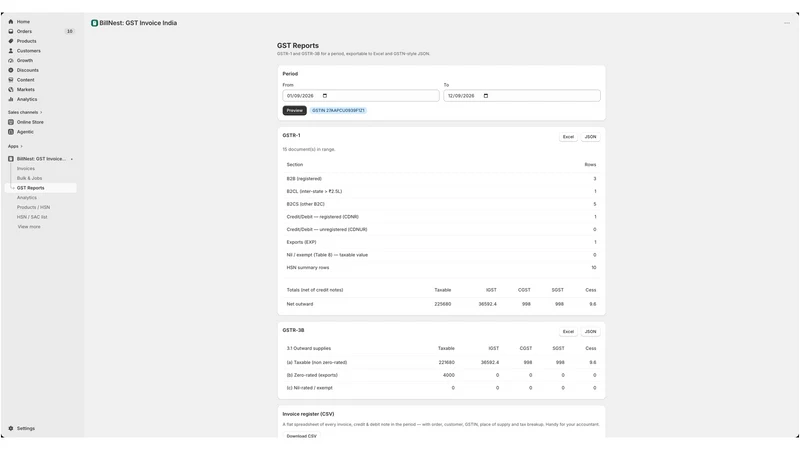This screenshot has height=450, width=800.
Task: Click the Taxable (non zero-rated) row label
Action: tap(316, 362)
